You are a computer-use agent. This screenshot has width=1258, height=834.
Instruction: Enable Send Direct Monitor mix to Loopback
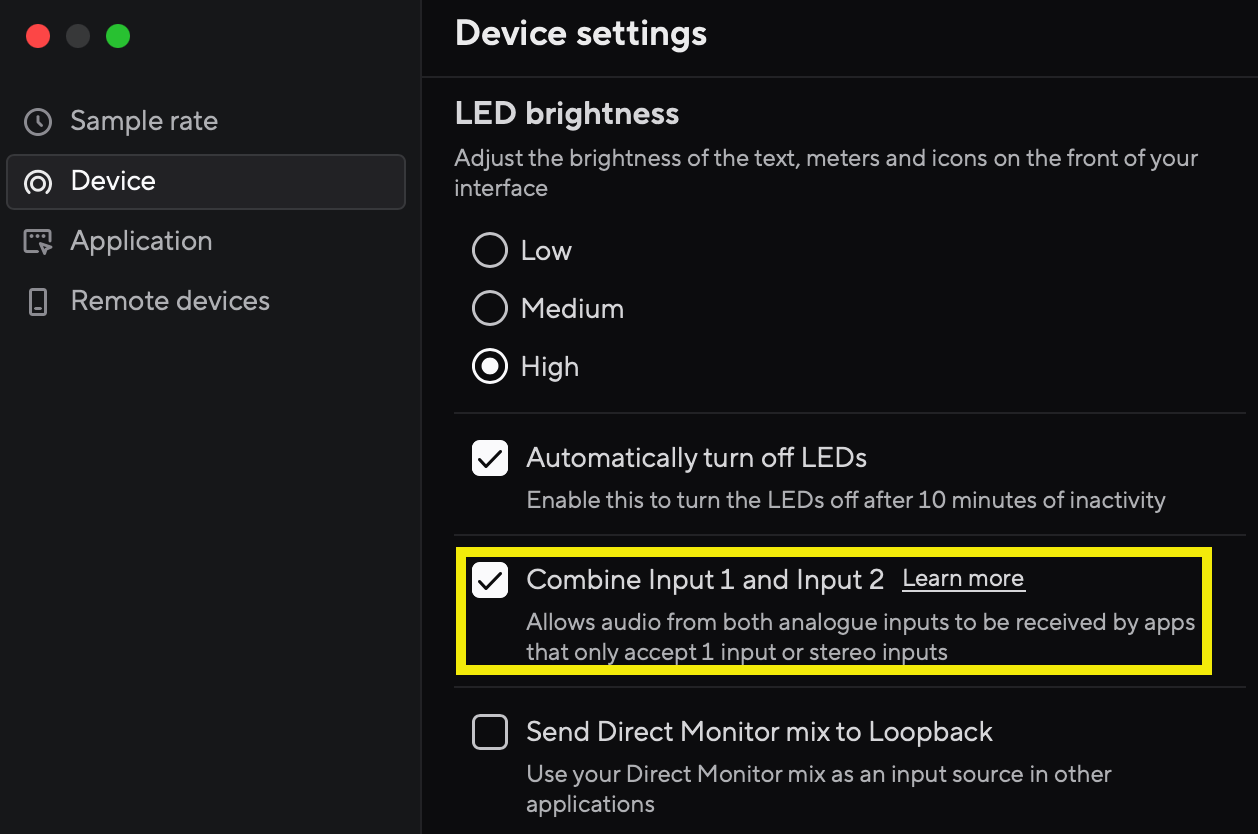490,733
